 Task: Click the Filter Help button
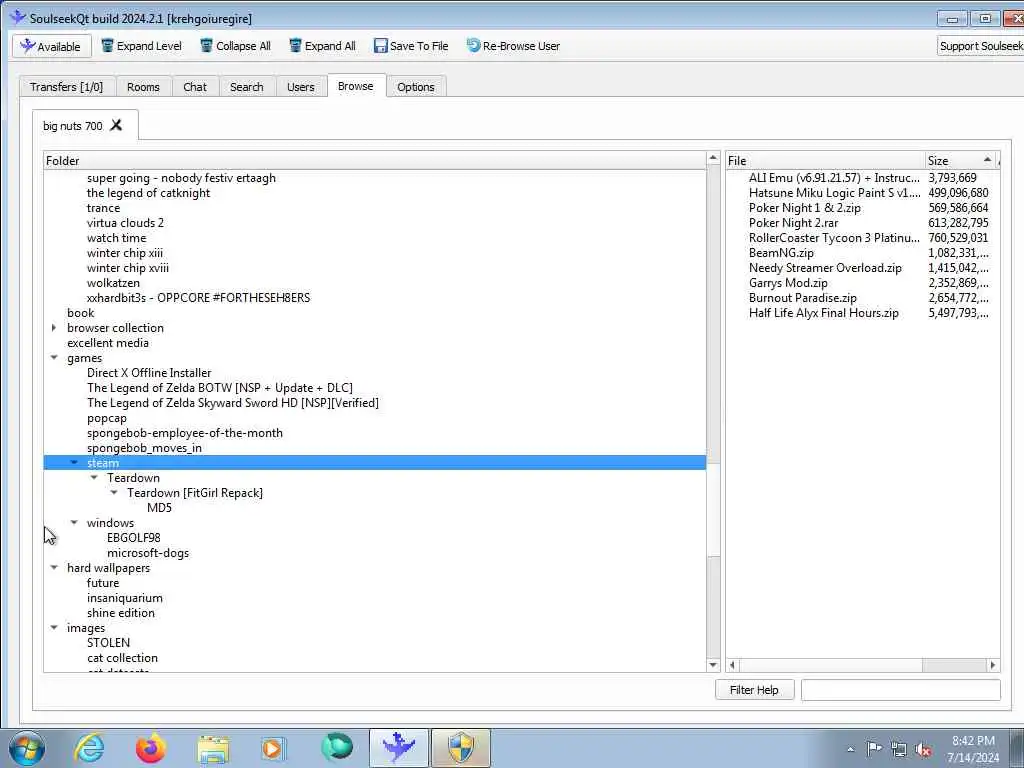(754, 690)
